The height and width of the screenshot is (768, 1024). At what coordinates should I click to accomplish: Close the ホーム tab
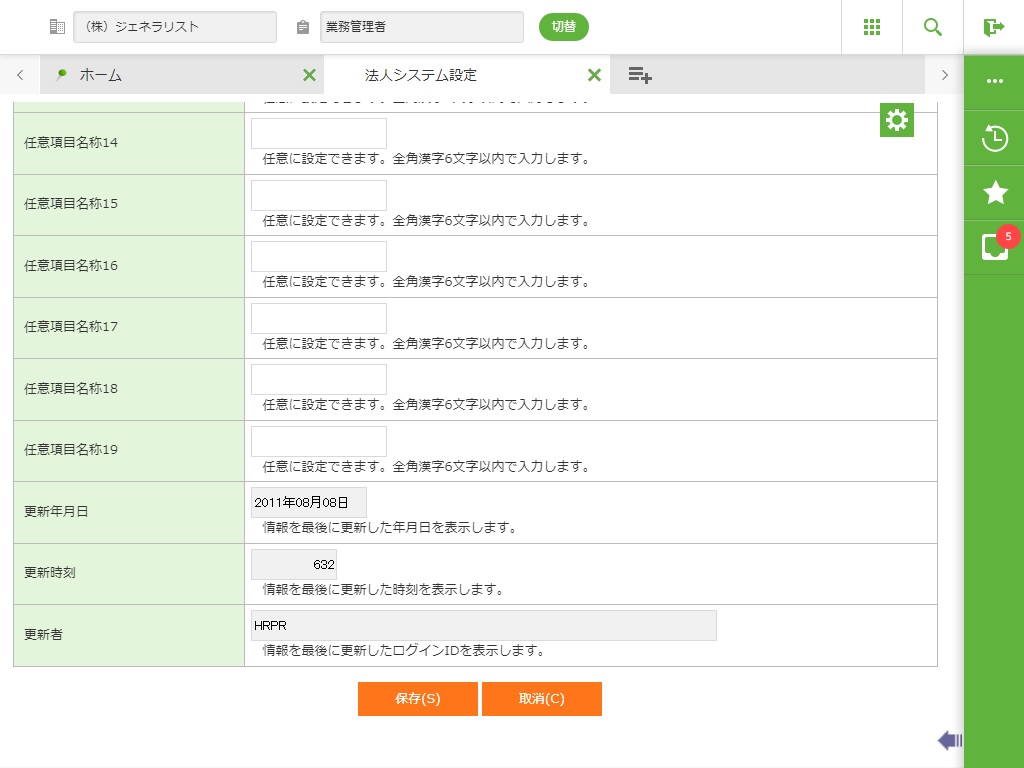[x=310, y=75]
